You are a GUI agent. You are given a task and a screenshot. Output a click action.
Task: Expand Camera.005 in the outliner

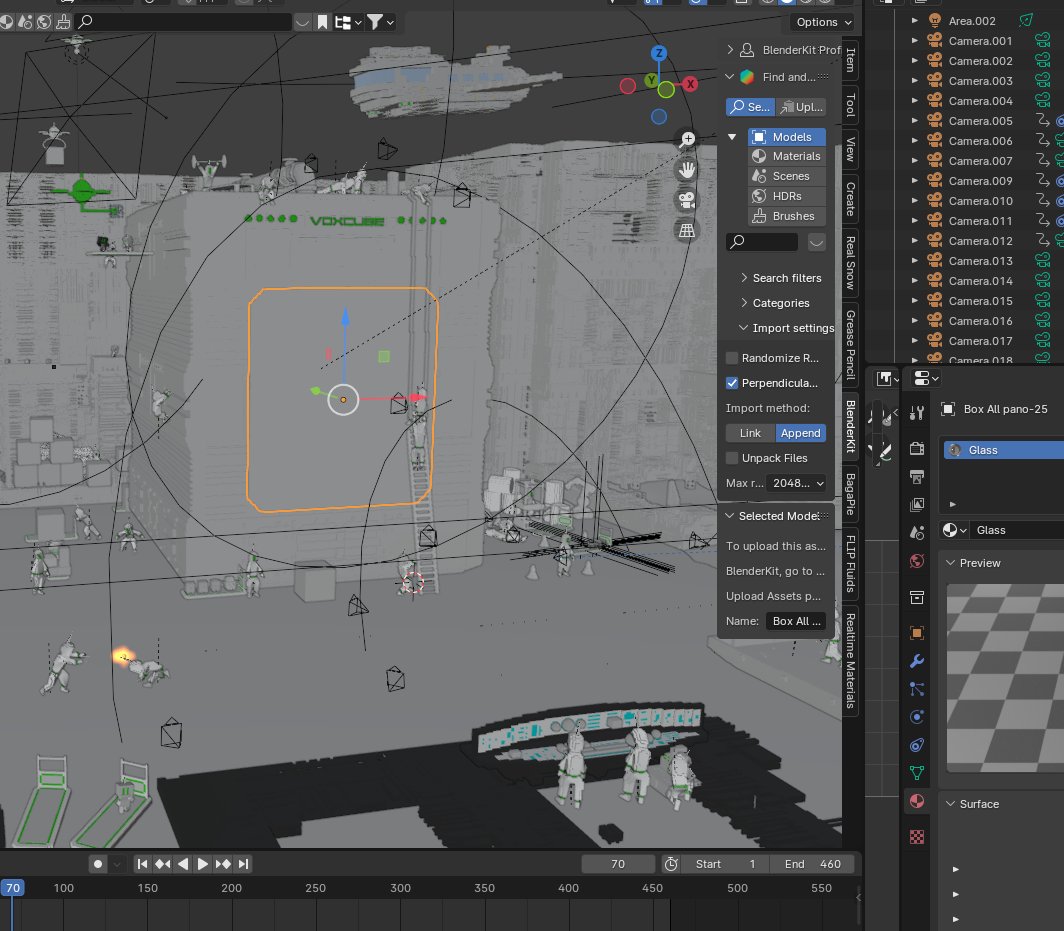915,121
